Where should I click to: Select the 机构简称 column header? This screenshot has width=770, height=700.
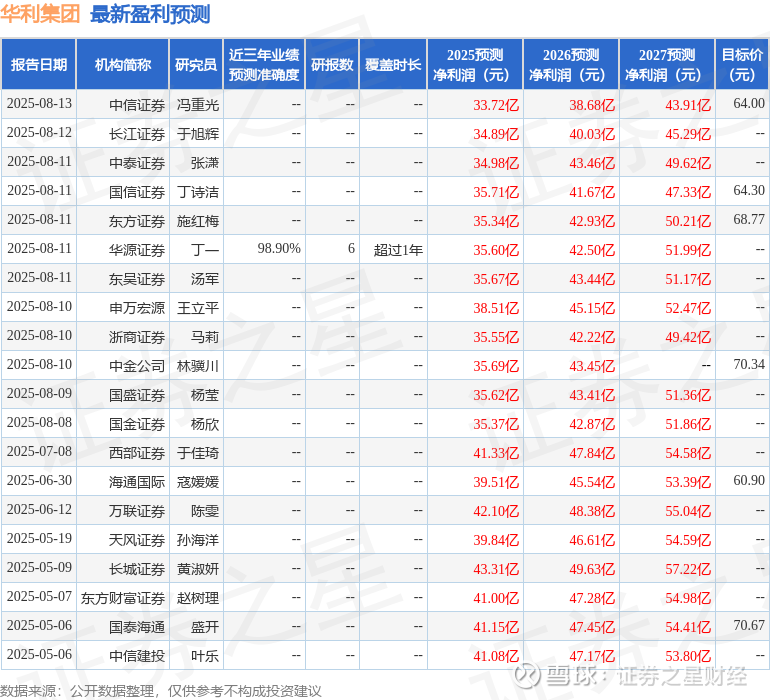click(x=123, y=64)
